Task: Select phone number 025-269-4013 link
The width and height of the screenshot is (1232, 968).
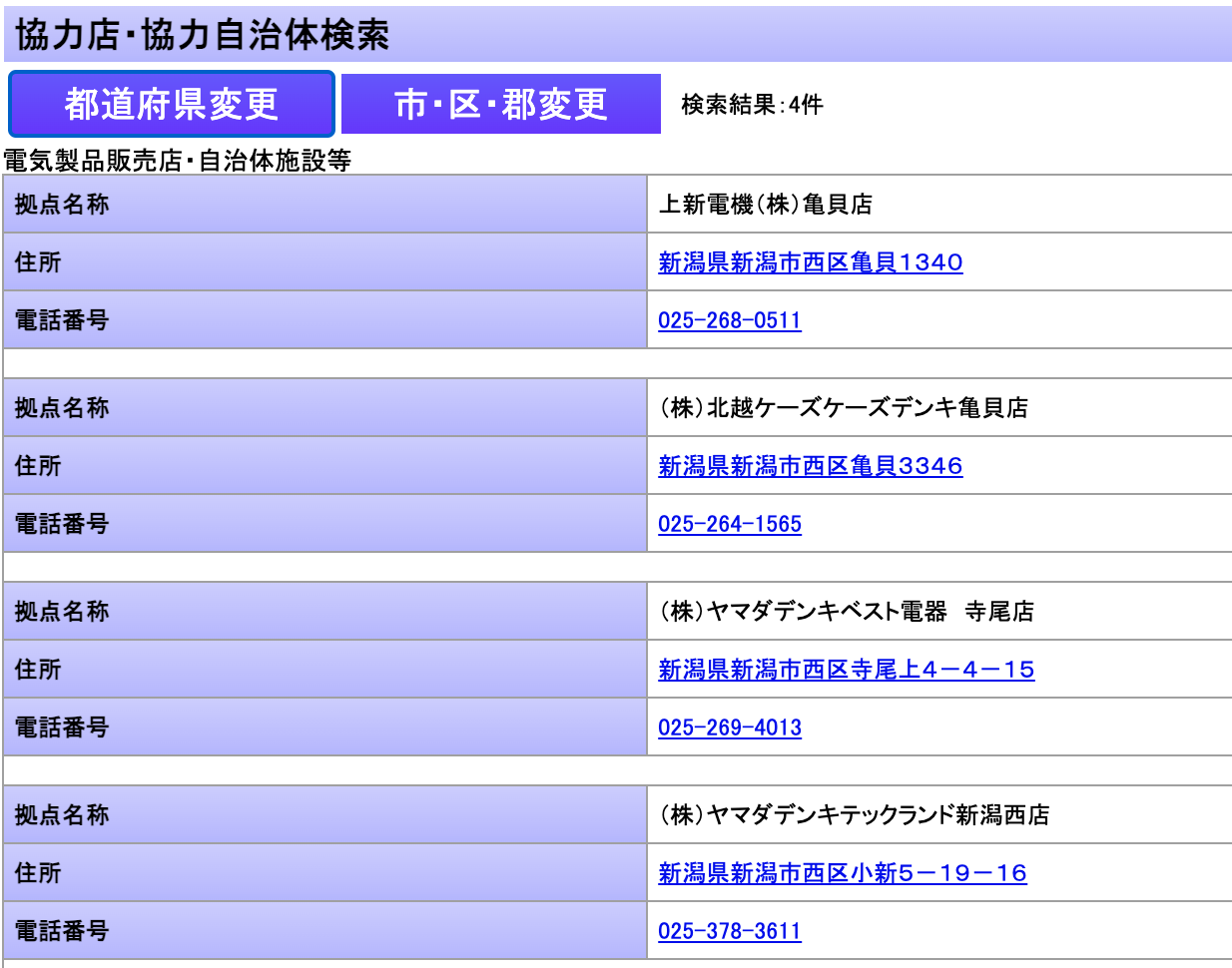Action: tap(729, 727)
